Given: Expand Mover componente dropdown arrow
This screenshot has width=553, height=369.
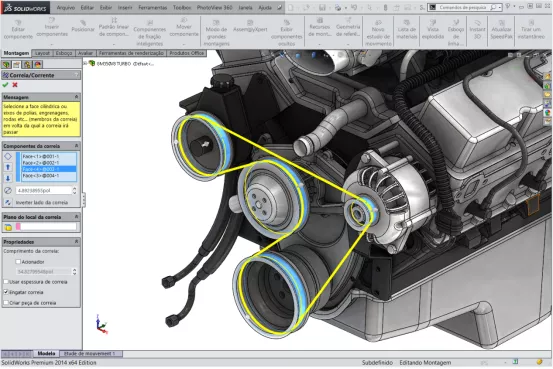Looking at the screenshot, I should point(184,44).
